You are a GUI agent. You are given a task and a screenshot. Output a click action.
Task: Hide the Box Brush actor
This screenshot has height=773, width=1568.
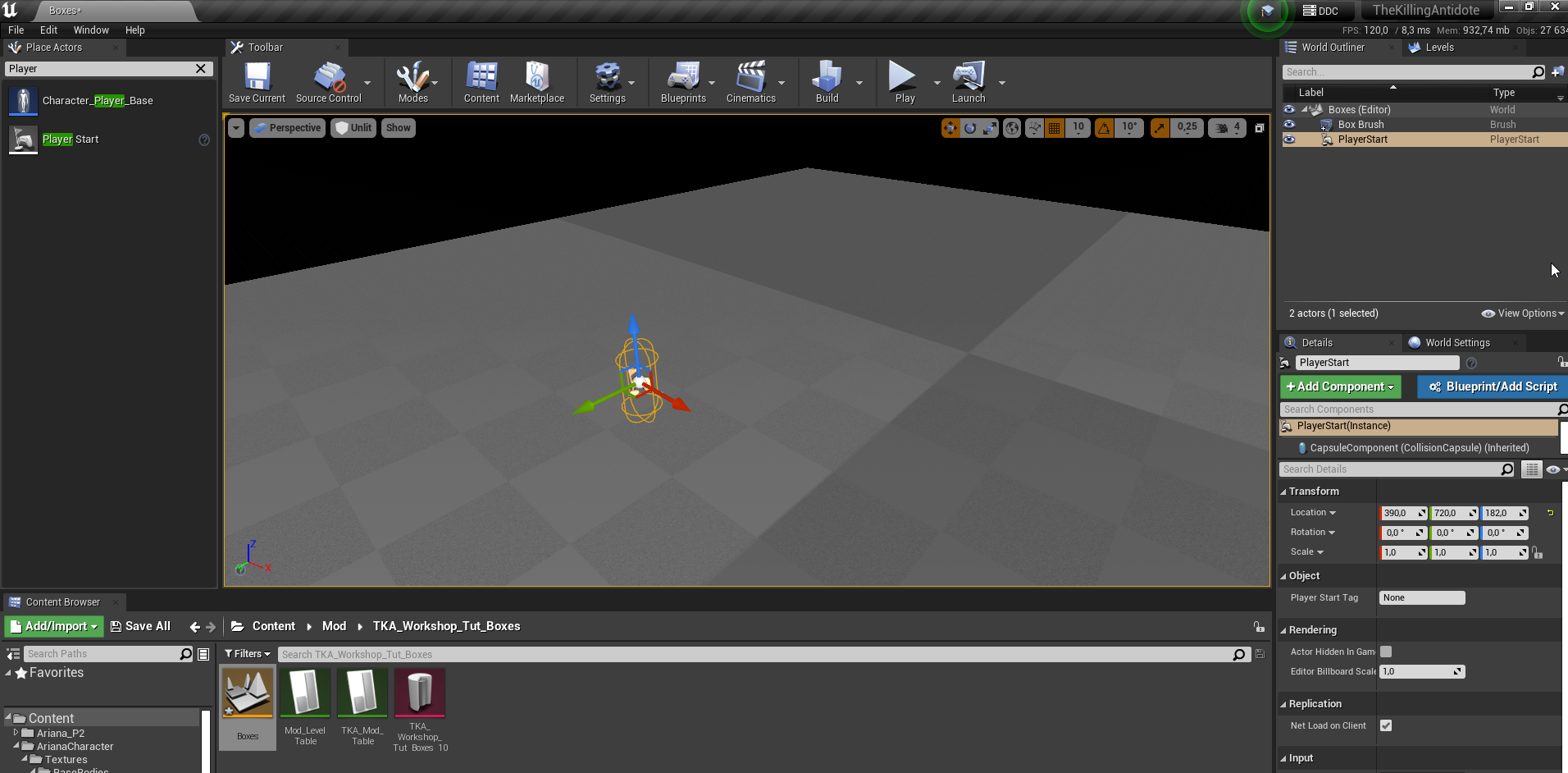[1289, 125]
